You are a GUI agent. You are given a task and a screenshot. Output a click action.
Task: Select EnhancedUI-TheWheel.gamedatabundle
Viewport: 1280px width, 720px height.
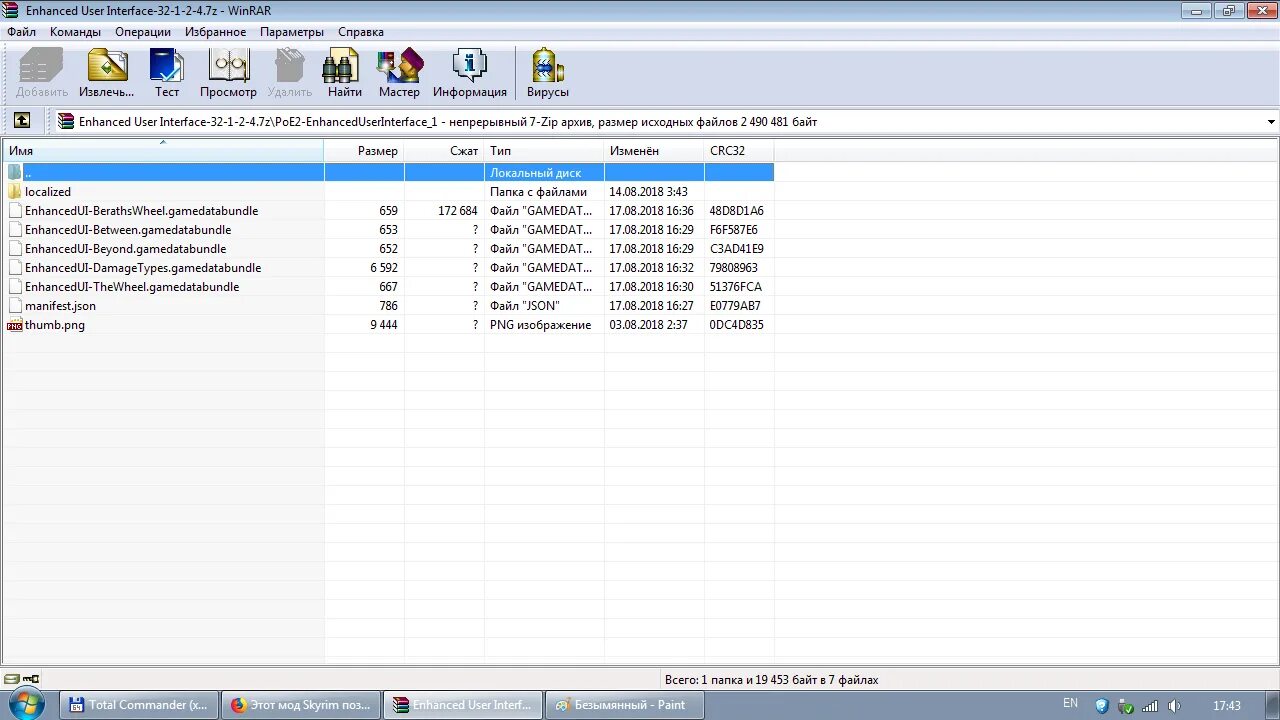[x=132, y=287]
